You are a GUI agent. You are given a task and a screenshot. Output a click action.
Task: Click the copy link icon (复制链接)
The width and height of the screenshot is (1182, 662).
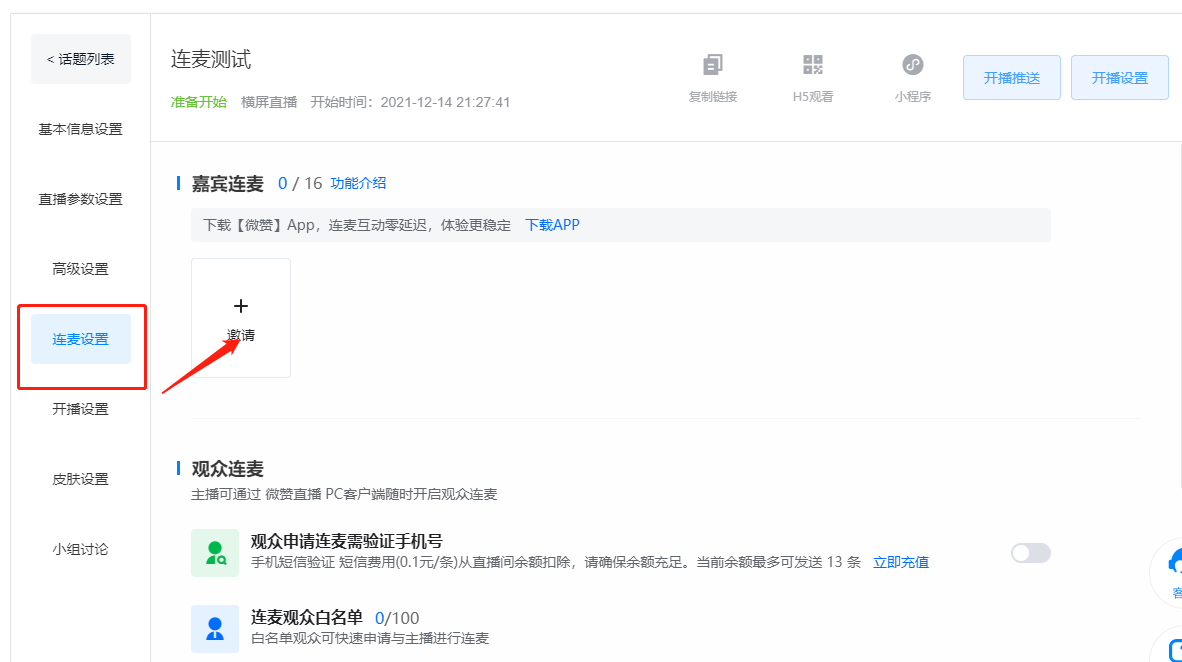712,65
